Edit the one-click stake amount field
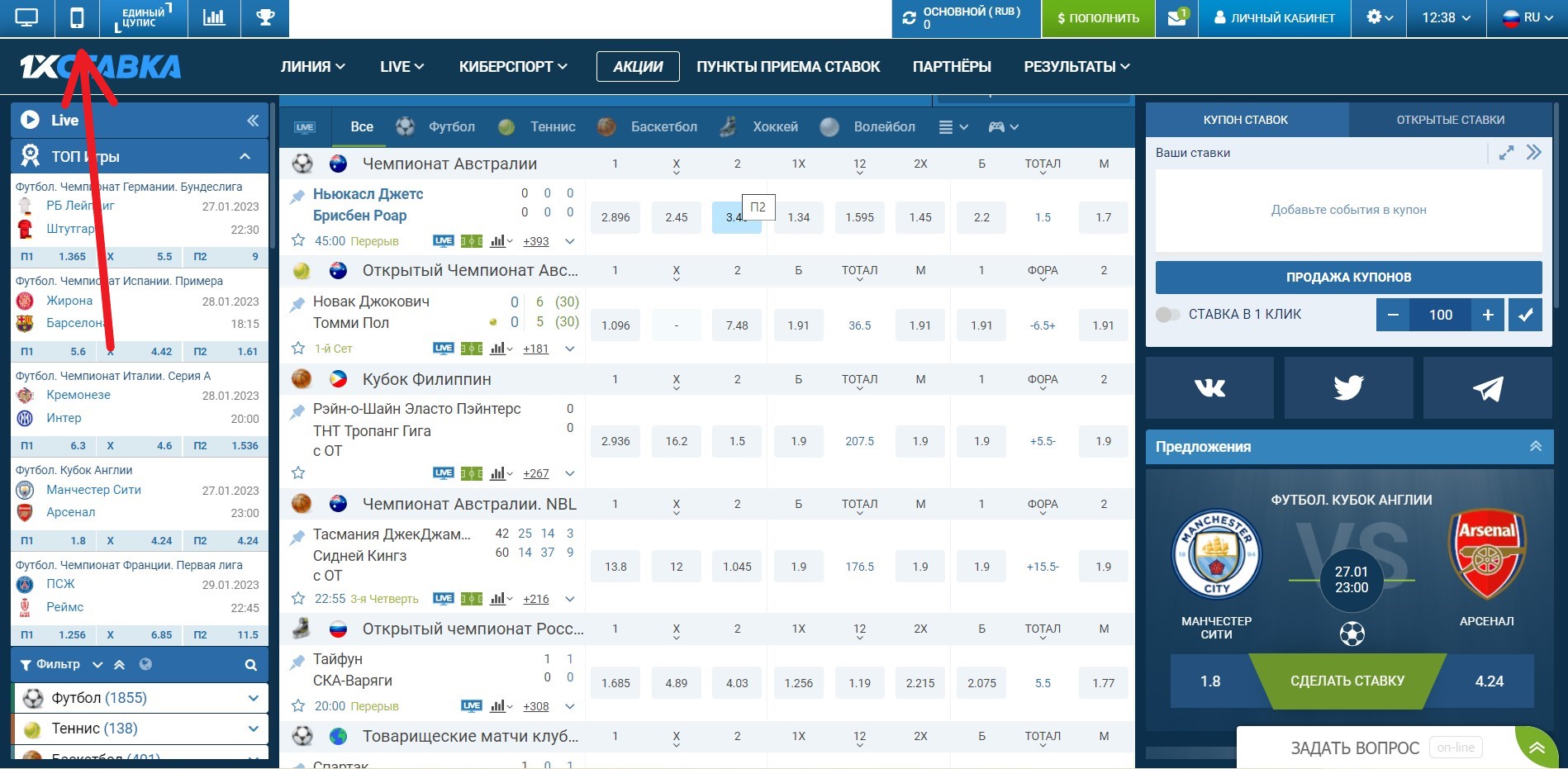1568x769 pixels. coord(1441,315)
